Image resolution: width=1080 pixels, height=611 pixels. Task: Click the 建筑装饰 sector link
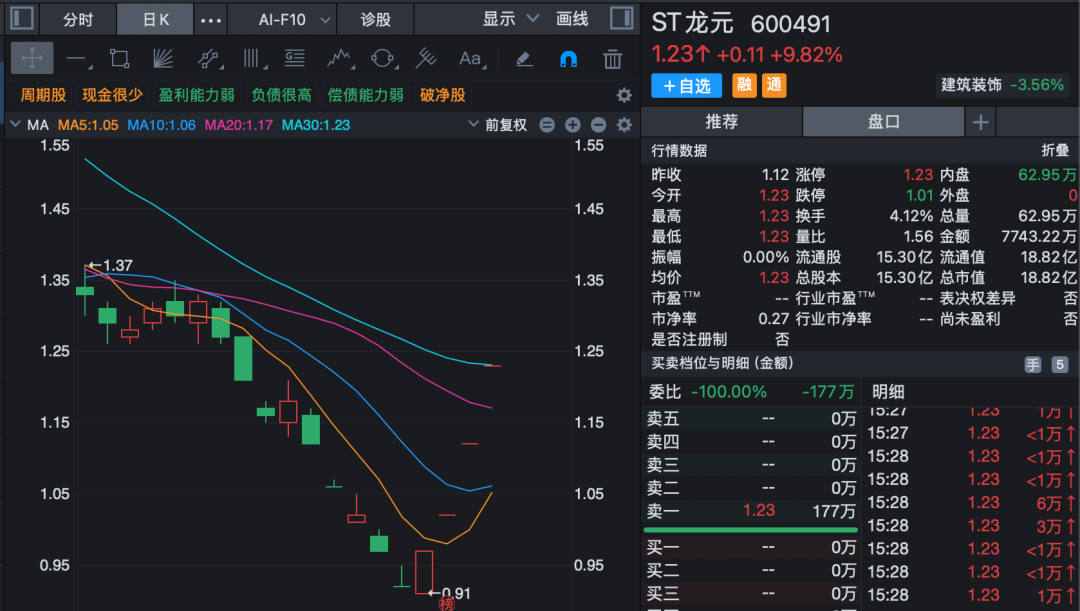[x=971, y=85]
